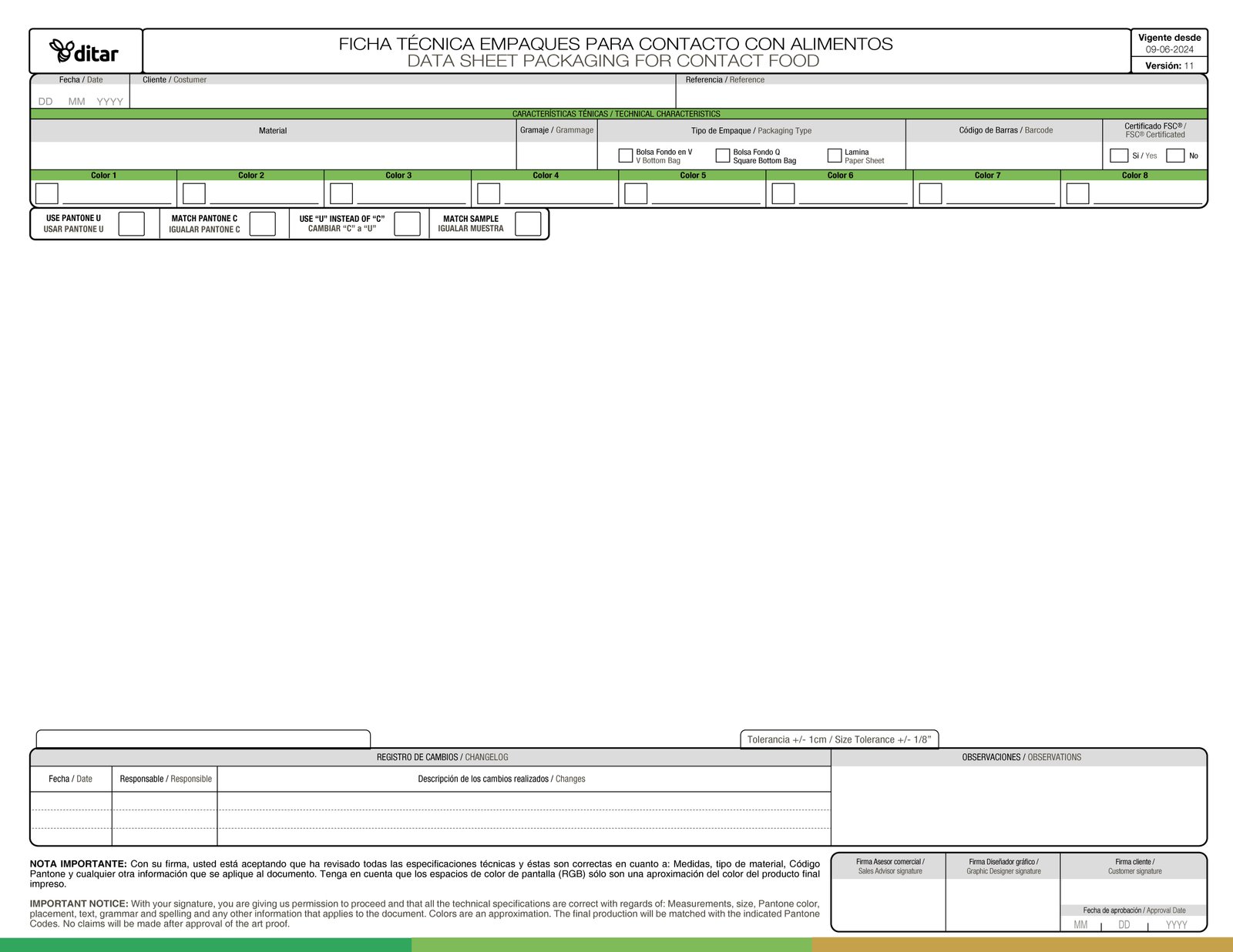Click the NOTA IMPORTANTE heading
The width and height of the screenshot is (1233, 952).
79,864
